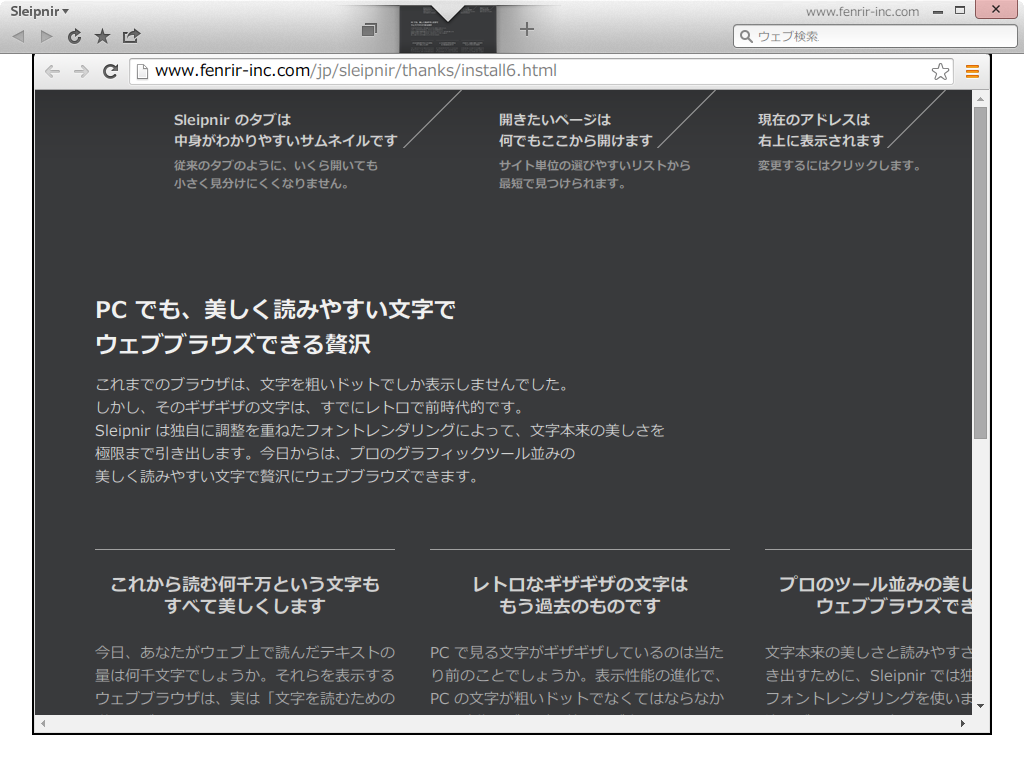Select the active tab thumbnail
The width and height of the screenshot is (1024, 768).
click(448, 30)
